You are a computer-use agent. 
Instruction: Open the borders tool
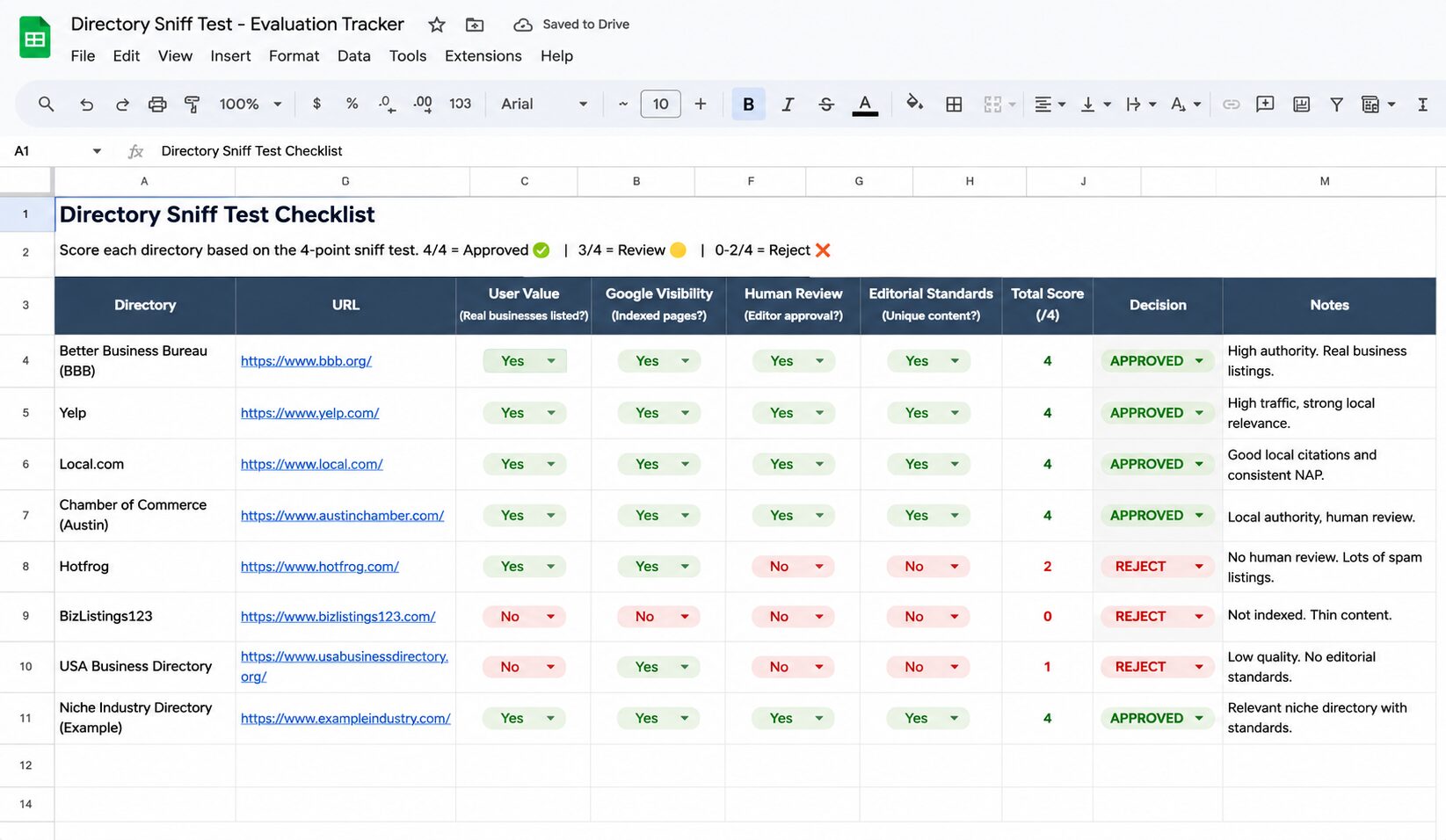pyautogui.click(x=954, y=104)
